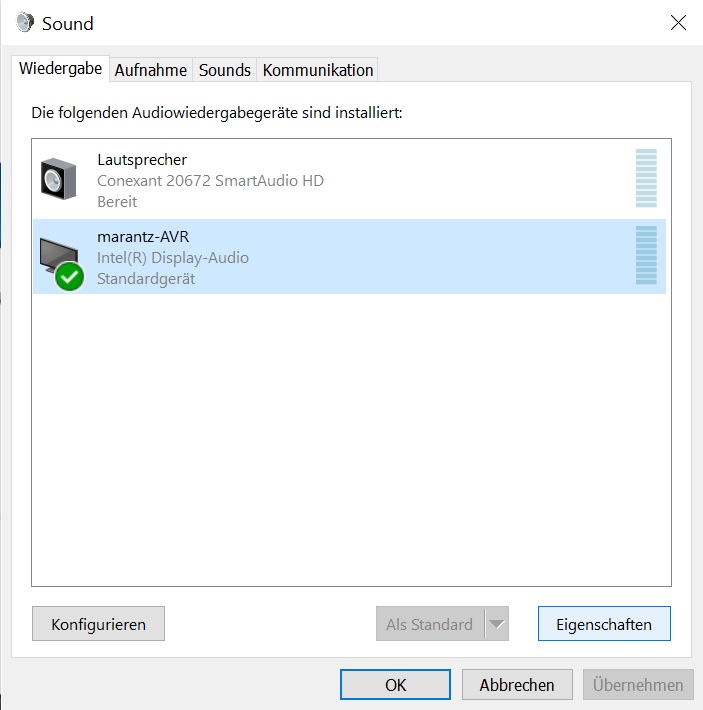Click the Als Standard button
Screen dimensions: 703x710
(430, 624)
